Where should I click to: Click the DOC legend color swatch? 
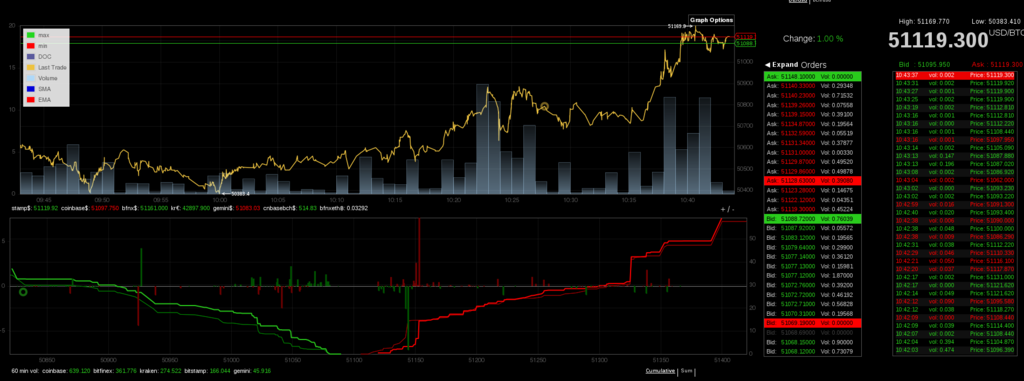[30, 57]
